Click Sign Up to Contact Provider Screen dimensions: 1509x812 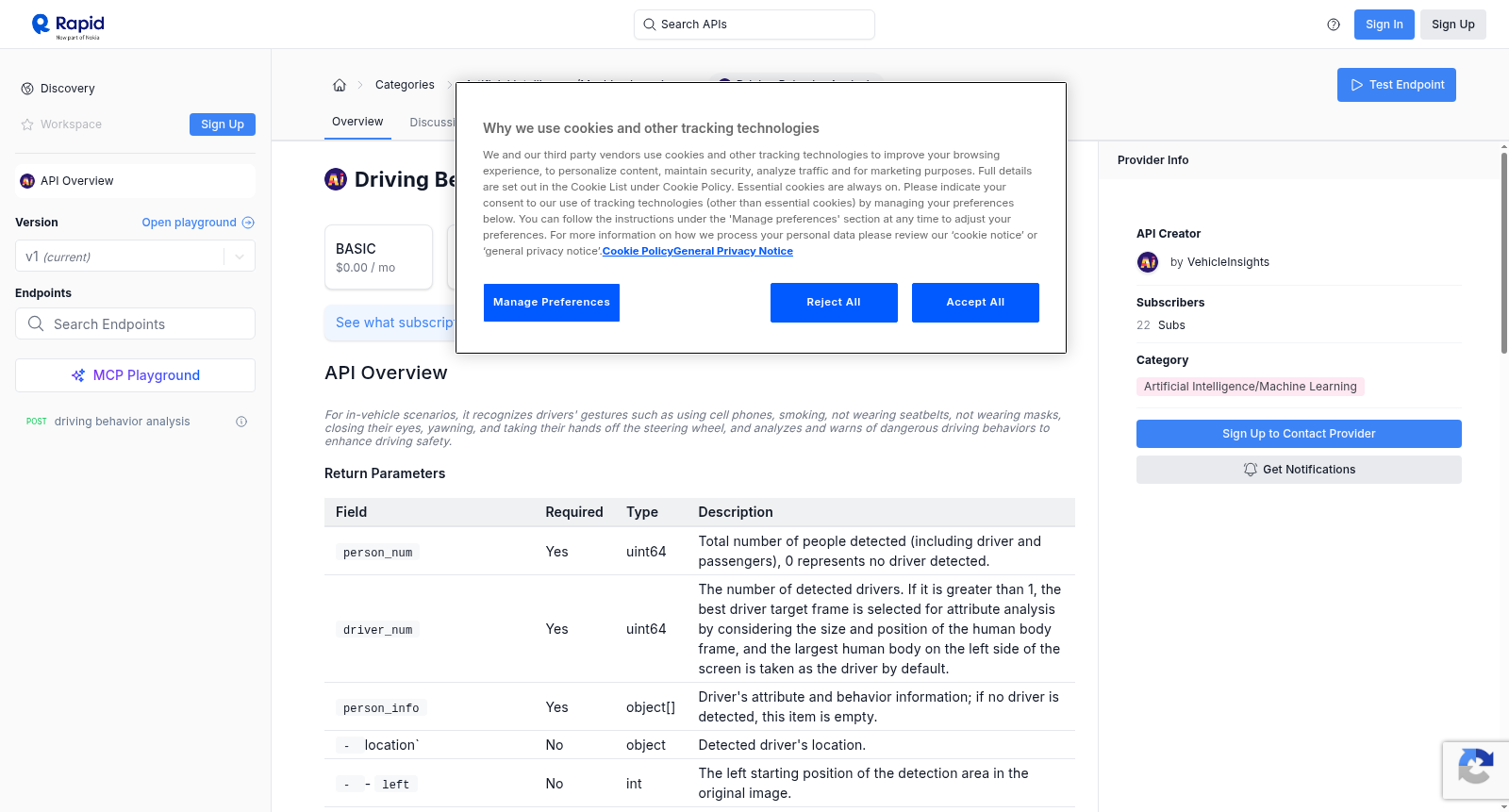click(x=1299, y=434)
